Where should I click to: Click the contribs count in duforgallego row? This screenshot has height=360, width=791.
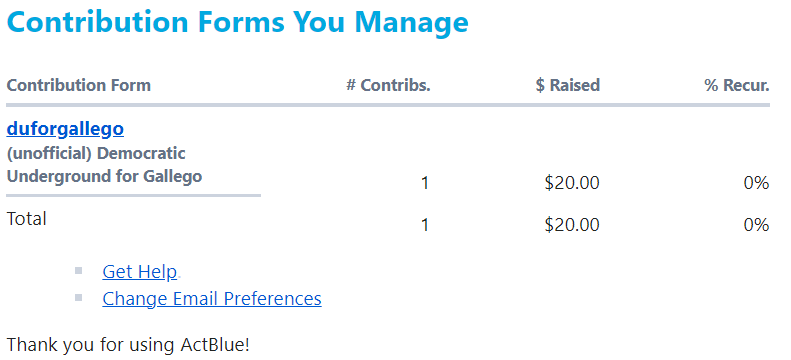[425, 183]
